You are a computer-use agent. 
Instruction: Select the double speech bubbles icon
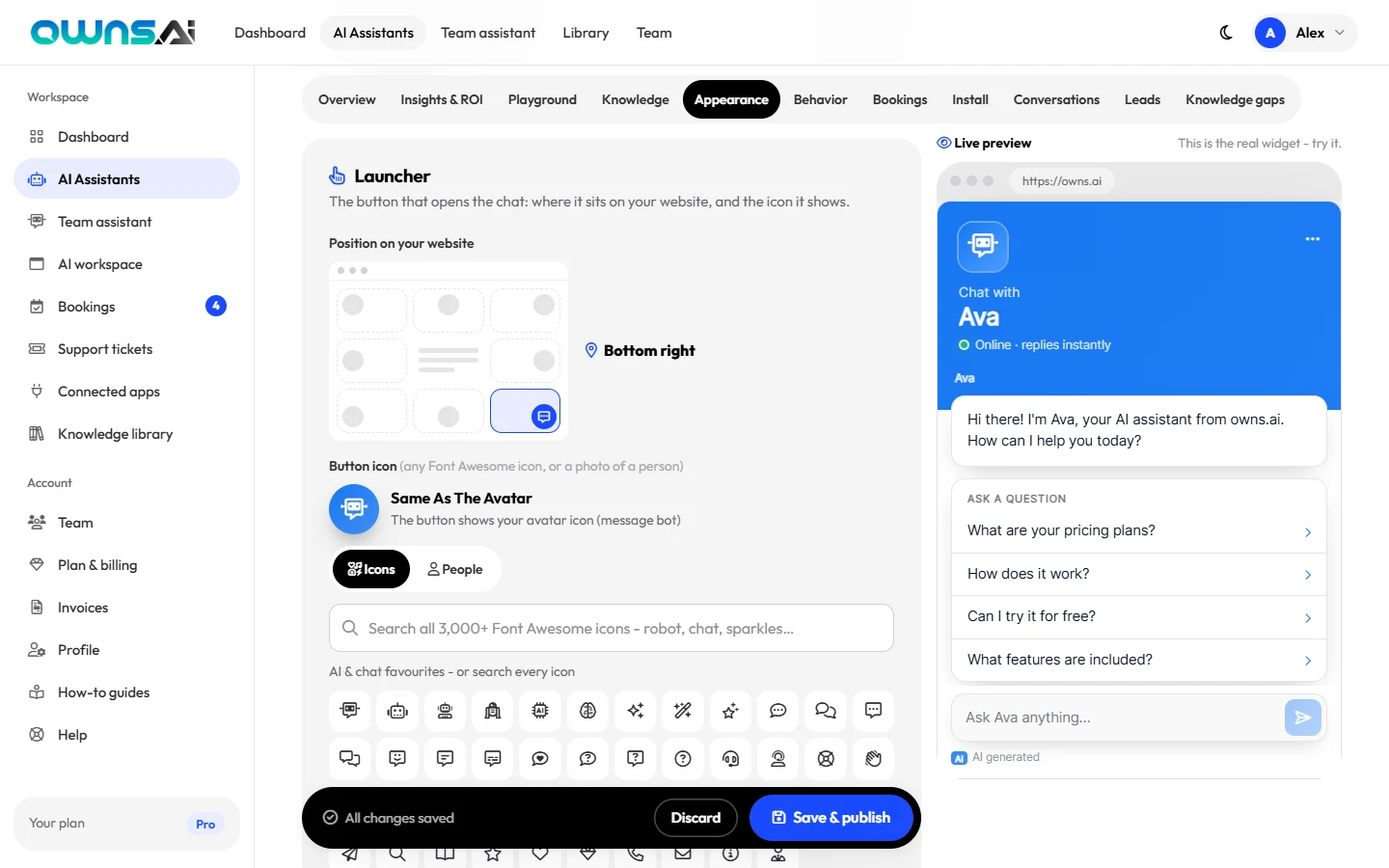click(x=826, y=711)
